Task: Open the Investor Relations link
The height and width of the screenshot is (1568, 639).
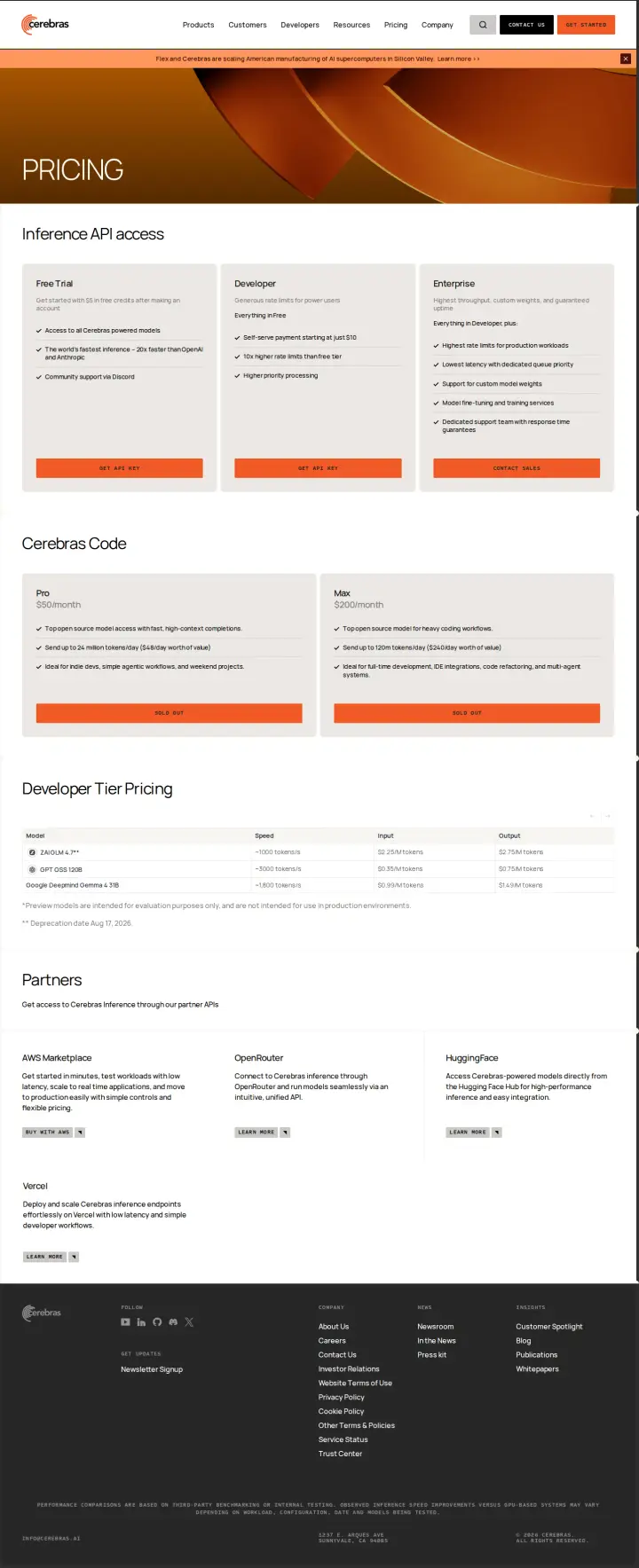Action: click(x=349, y=1369)
